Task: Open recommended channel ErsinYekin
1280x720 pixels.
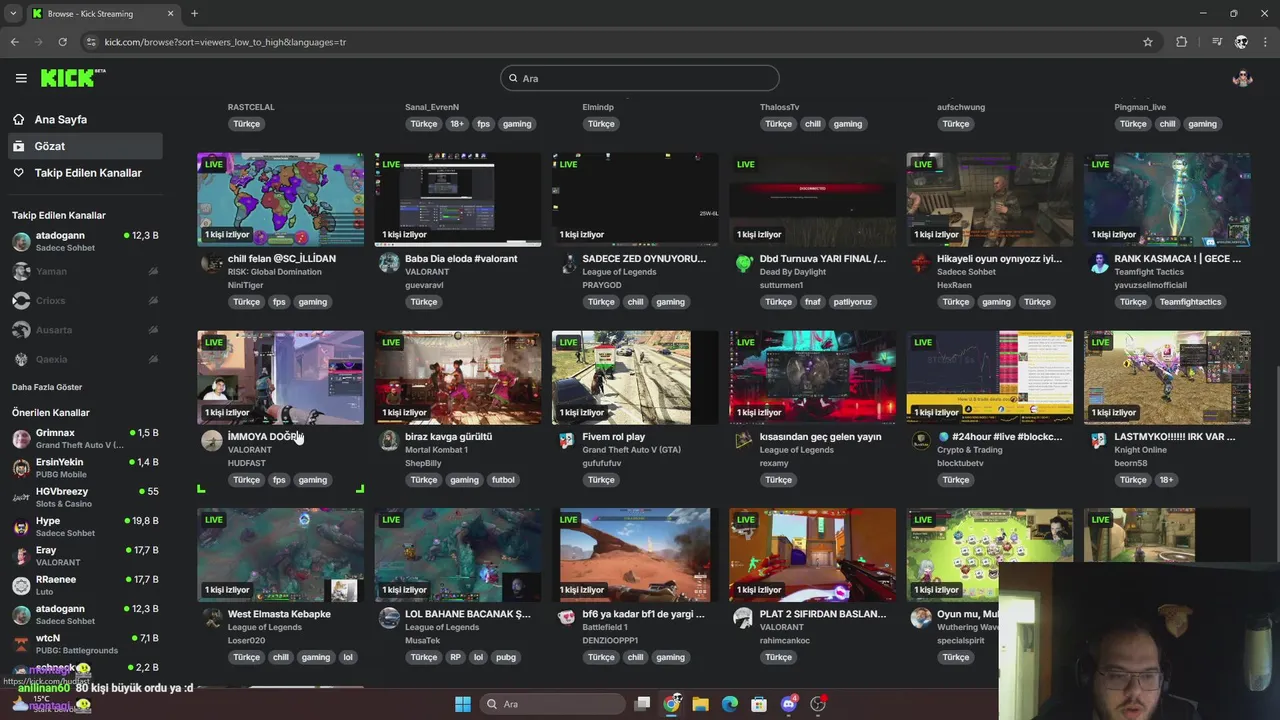Action: click(x=85, y=467)
